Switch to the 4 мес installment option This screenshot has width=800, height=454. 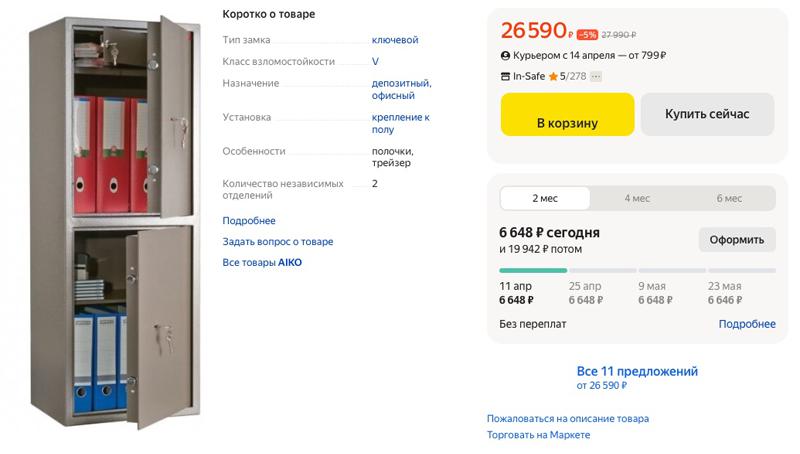(637, 198)
